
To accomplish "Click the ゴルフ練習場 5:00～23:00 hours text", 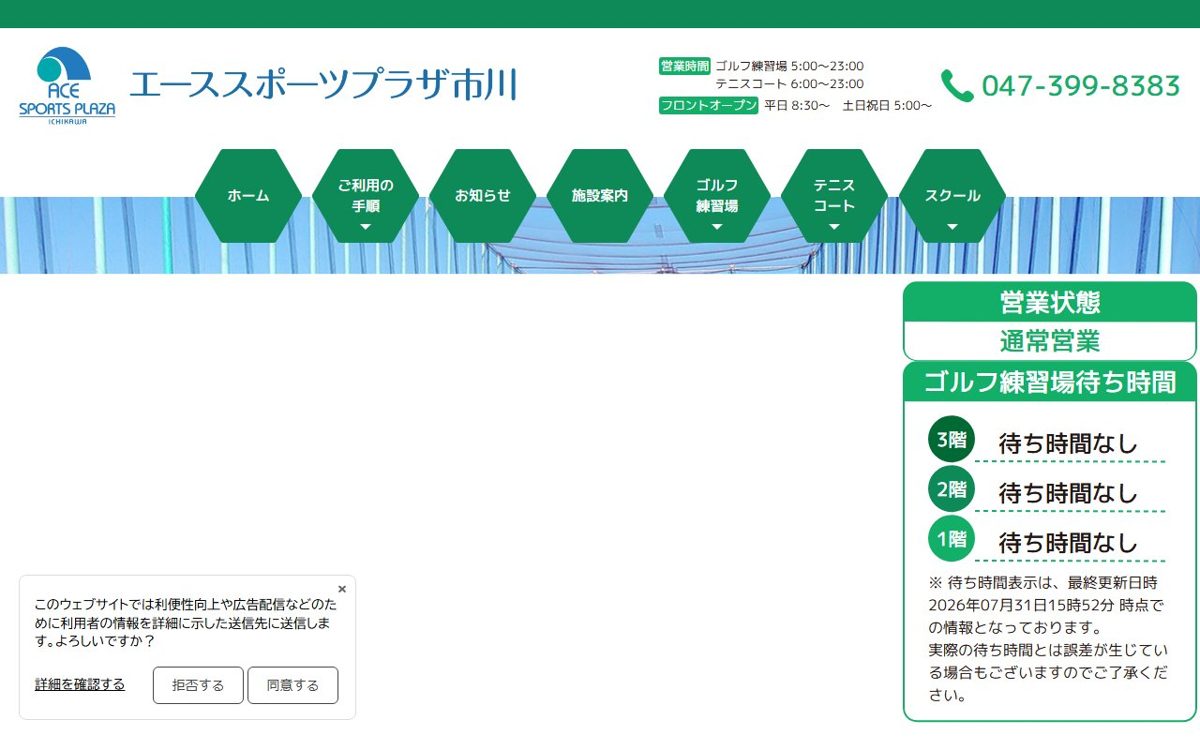I will tap(790, 66).
